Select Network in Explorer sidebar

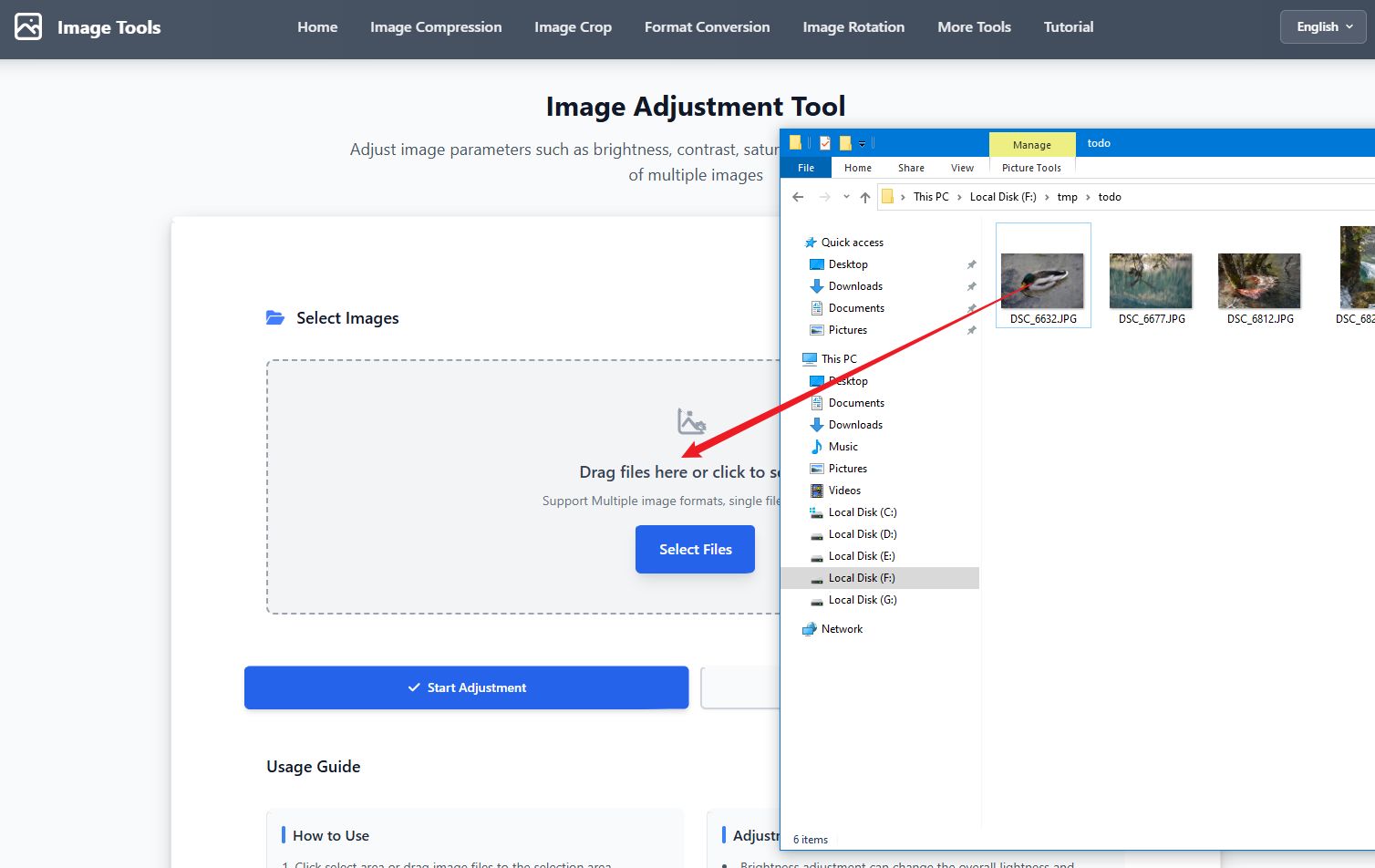pyautogui.click(x=832, y=629)
